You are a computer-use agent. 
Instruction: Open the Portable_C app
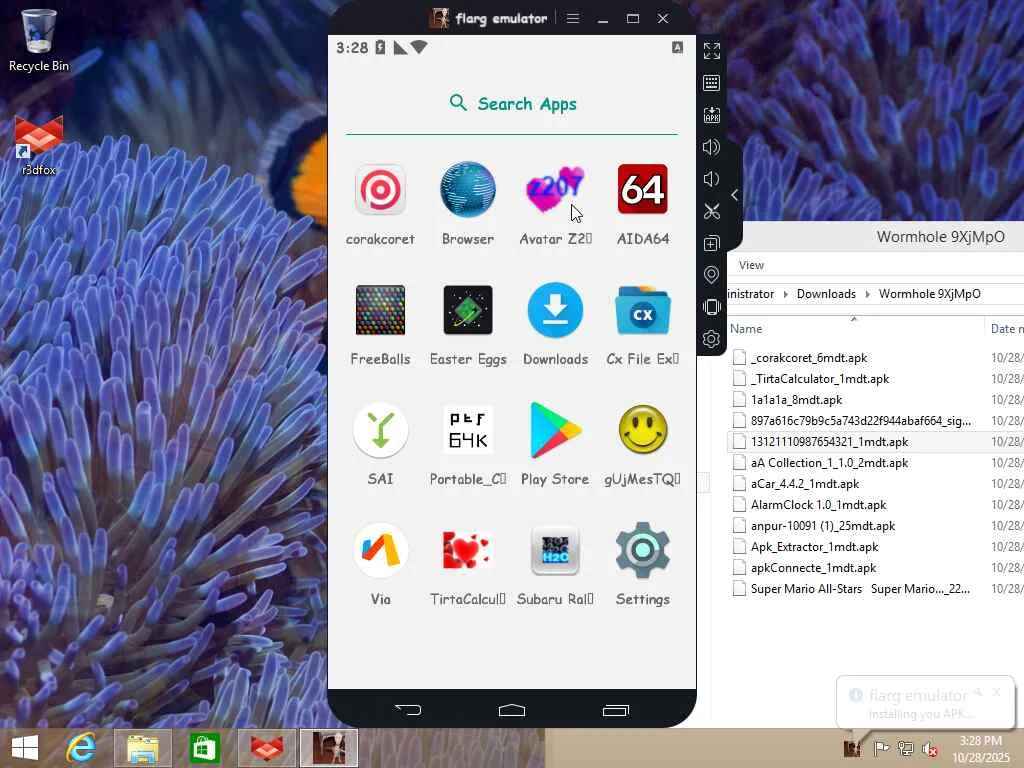tap(468, 430)
